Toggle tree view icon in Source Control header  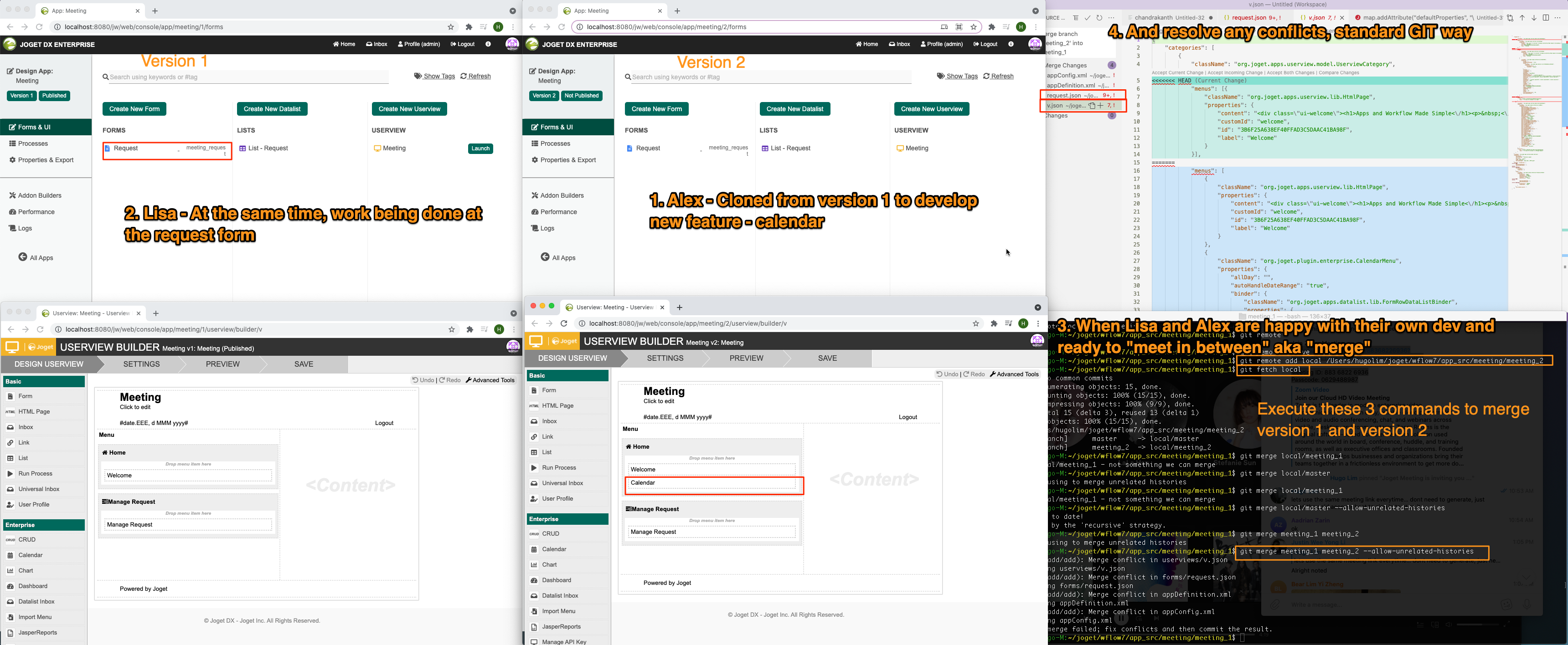1076,18
